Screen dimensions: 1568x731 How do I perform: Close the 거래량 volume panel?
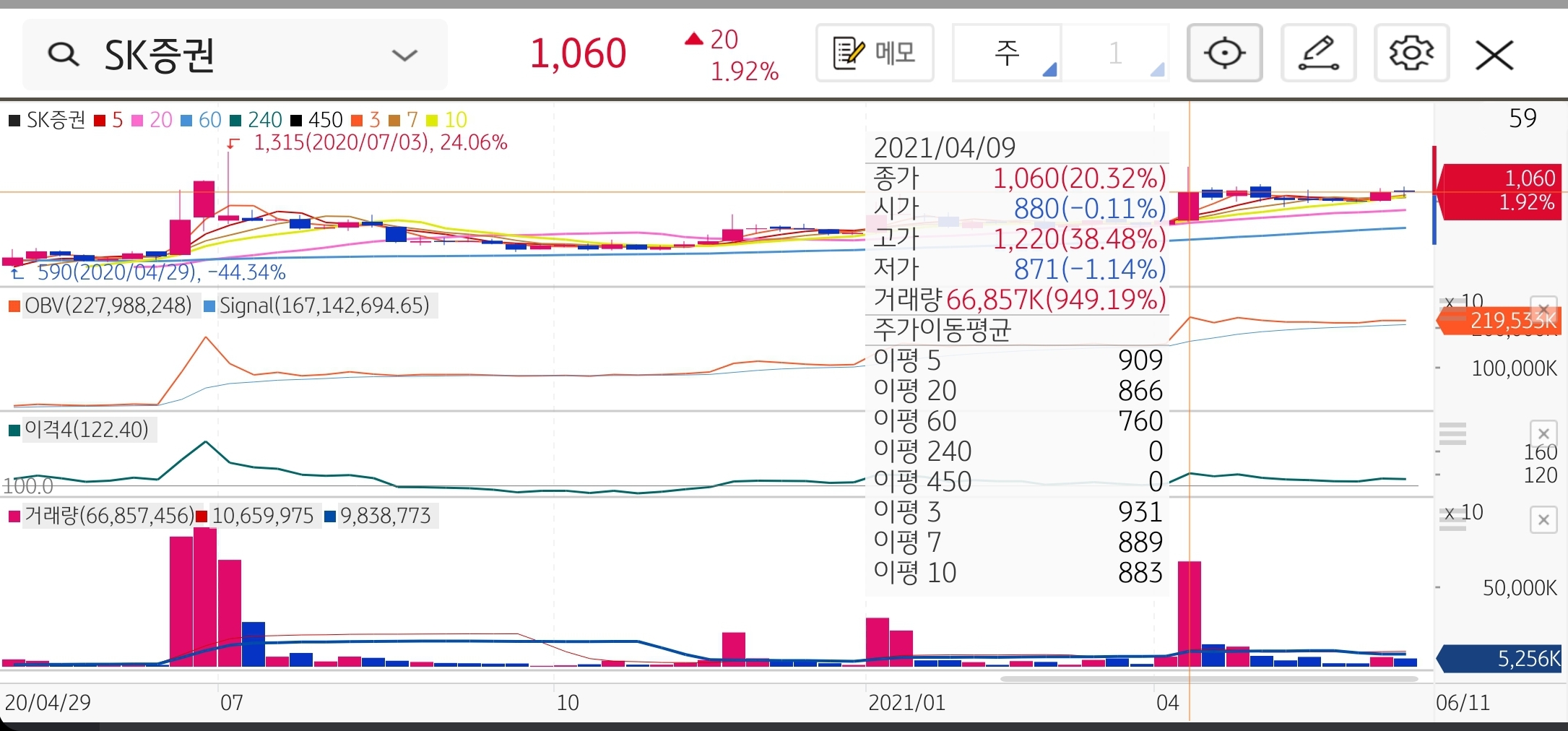[x=1543, y=519]
